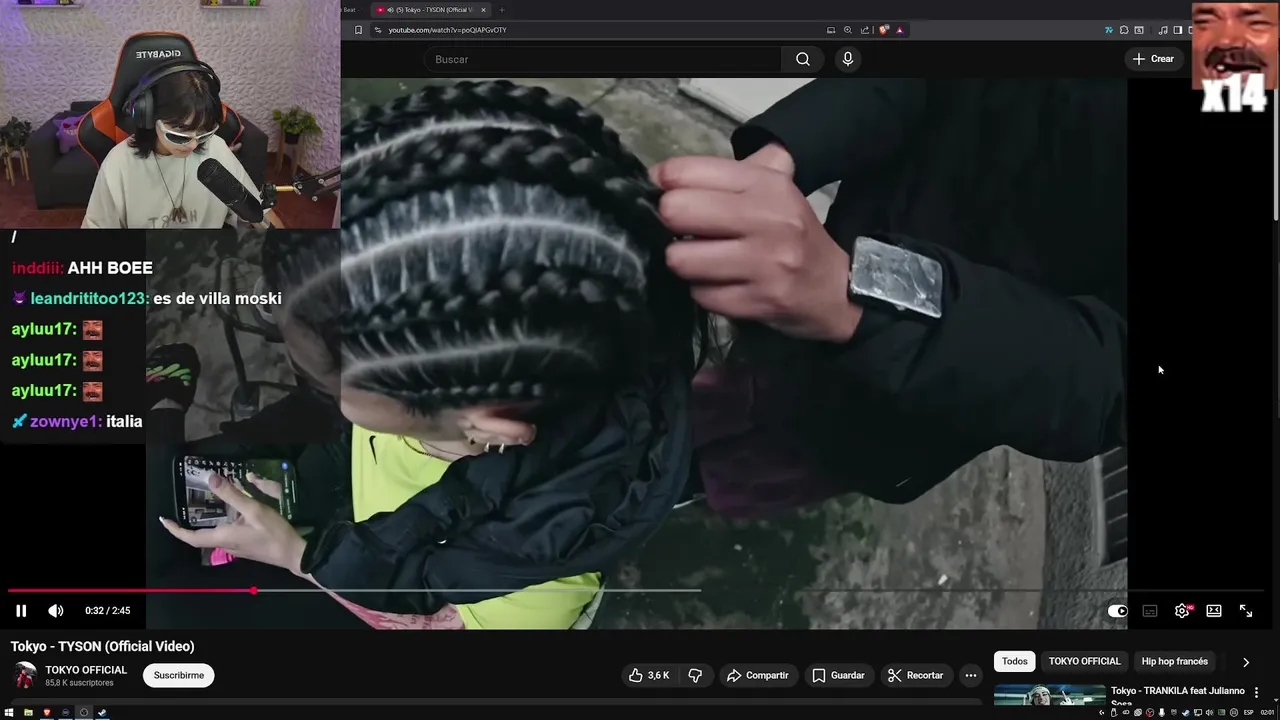Image resolution: width=1280 pixels, height=720 pixels.
Task: Click the video title Tokyo - TYSON
Action: click(102, 647)
